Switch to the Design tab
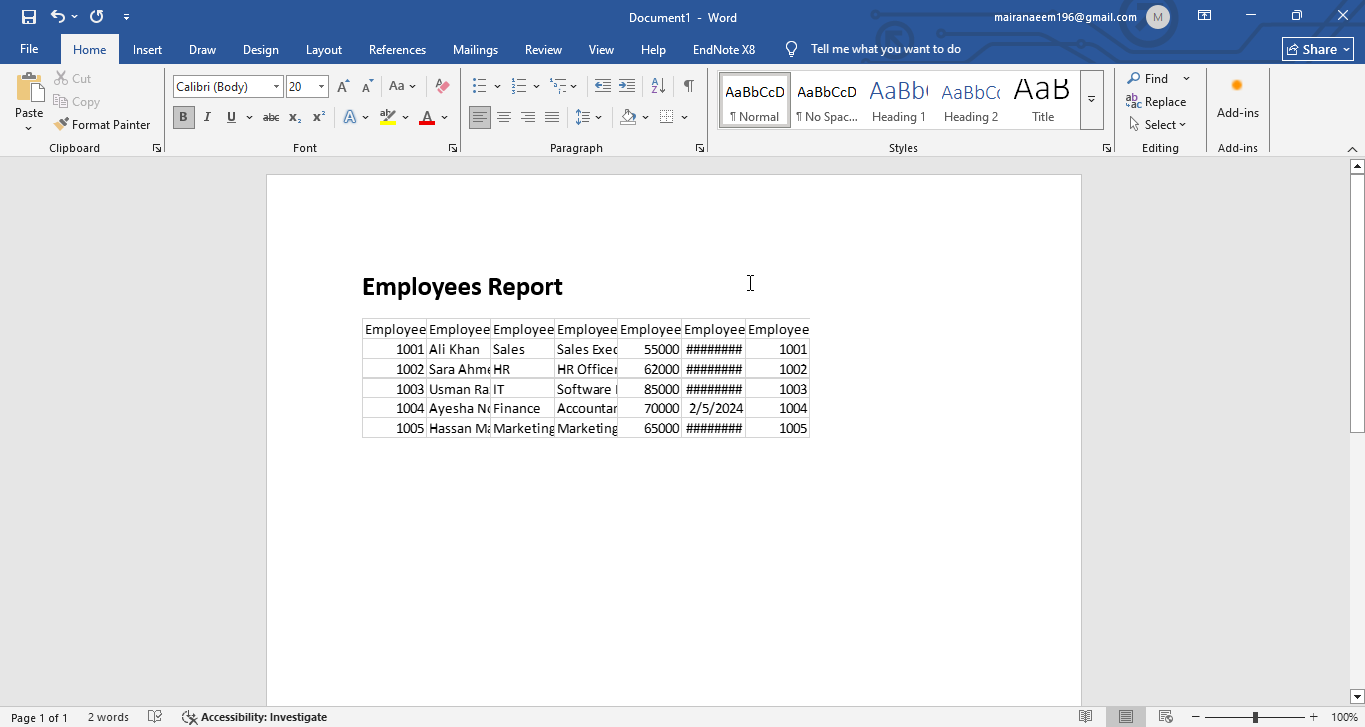The width and height of the screenshot is (1365, 727). tap(261, 49)
